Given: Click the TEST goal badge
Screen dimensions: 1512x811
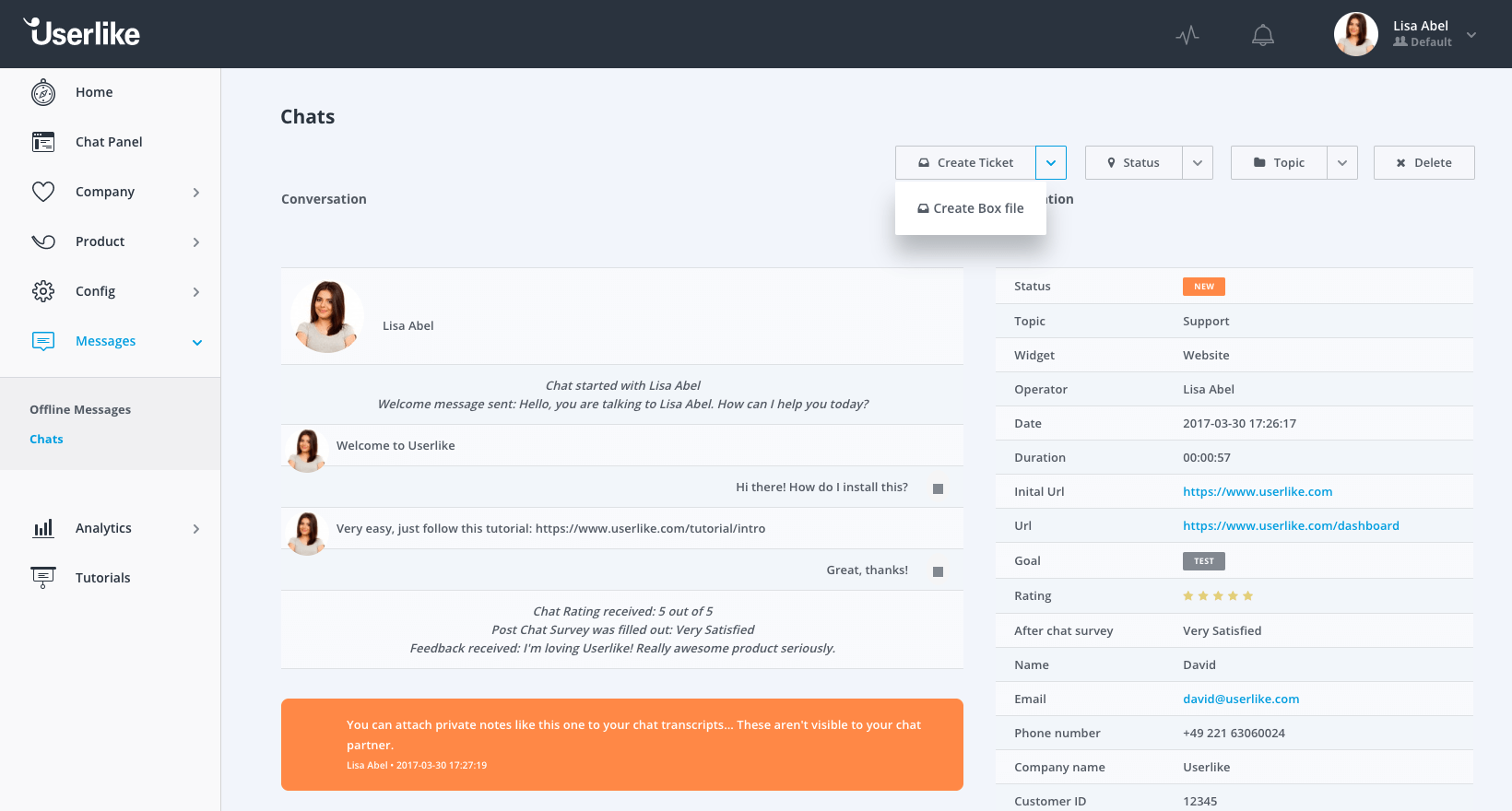Looking at the screenshot, I should coord(1204,561).
